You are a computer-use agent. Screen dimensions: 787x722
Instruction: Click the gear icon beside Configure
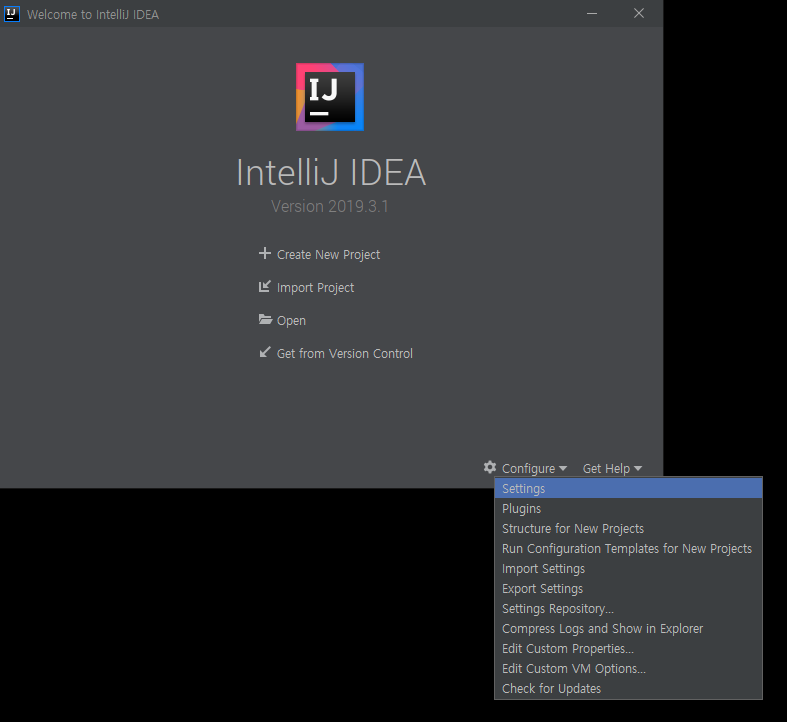click(490, 467)
